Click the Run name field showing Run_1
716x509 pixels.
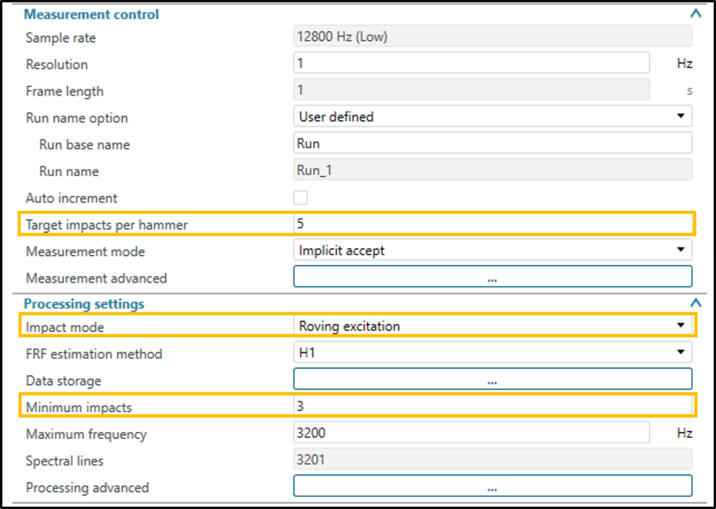click(x=492, y=171)
